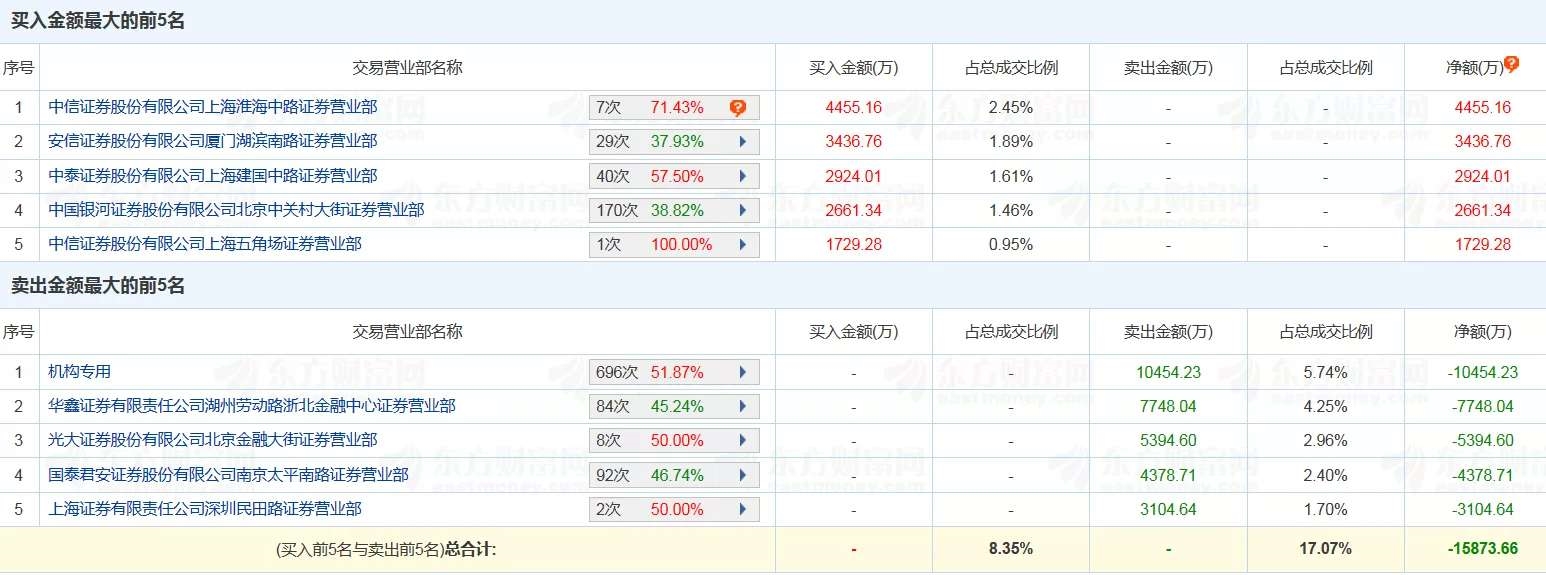Viewport: 1546px width, 575px height.
Task: Click 卖出金额(万) header in bottom table
Action: click(x=1168, y=332)
